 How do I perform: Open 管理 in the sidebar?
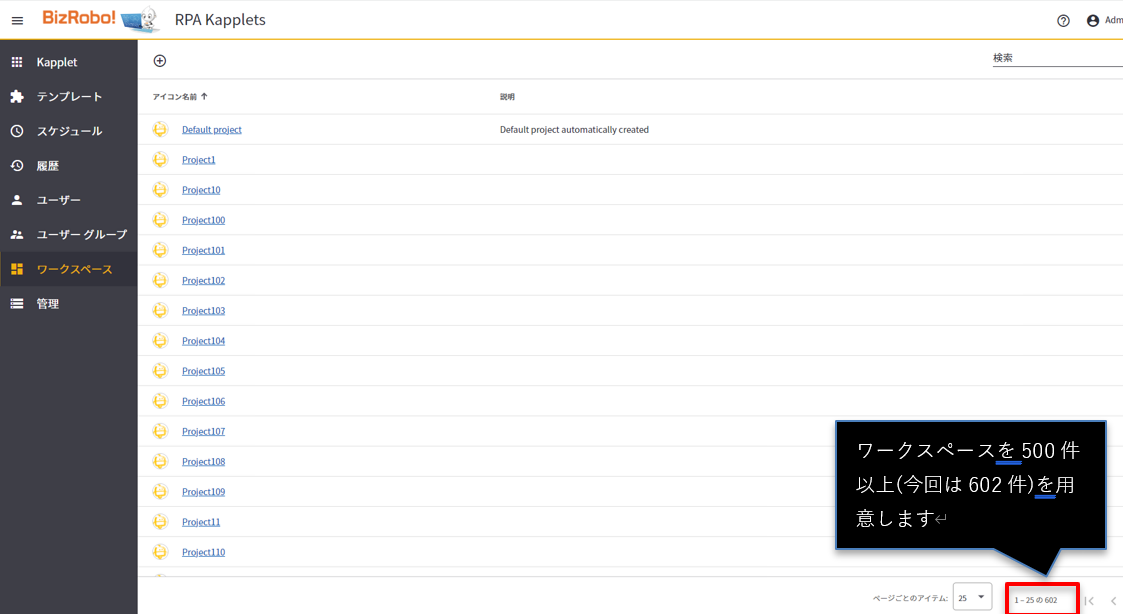tap(48, 304)
